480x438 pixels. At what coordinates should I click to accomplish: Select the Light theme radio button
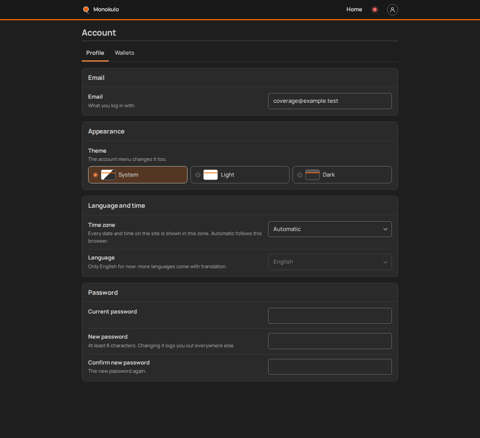click(197, 175)
